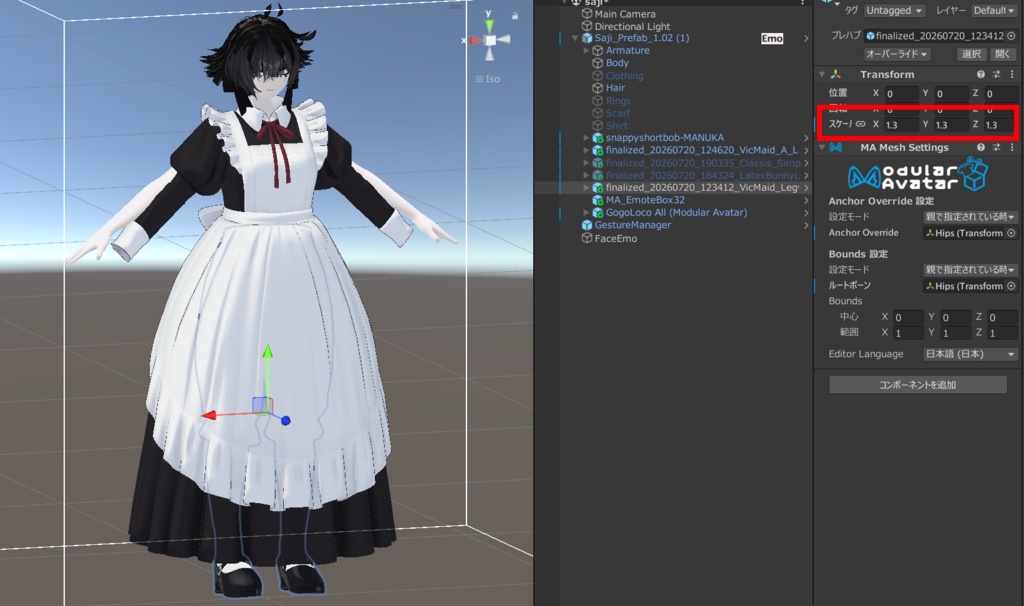Open the MA Mesh Settings preset icon
The height and width of the screenshot is (606, 1024).
(997, 148)
